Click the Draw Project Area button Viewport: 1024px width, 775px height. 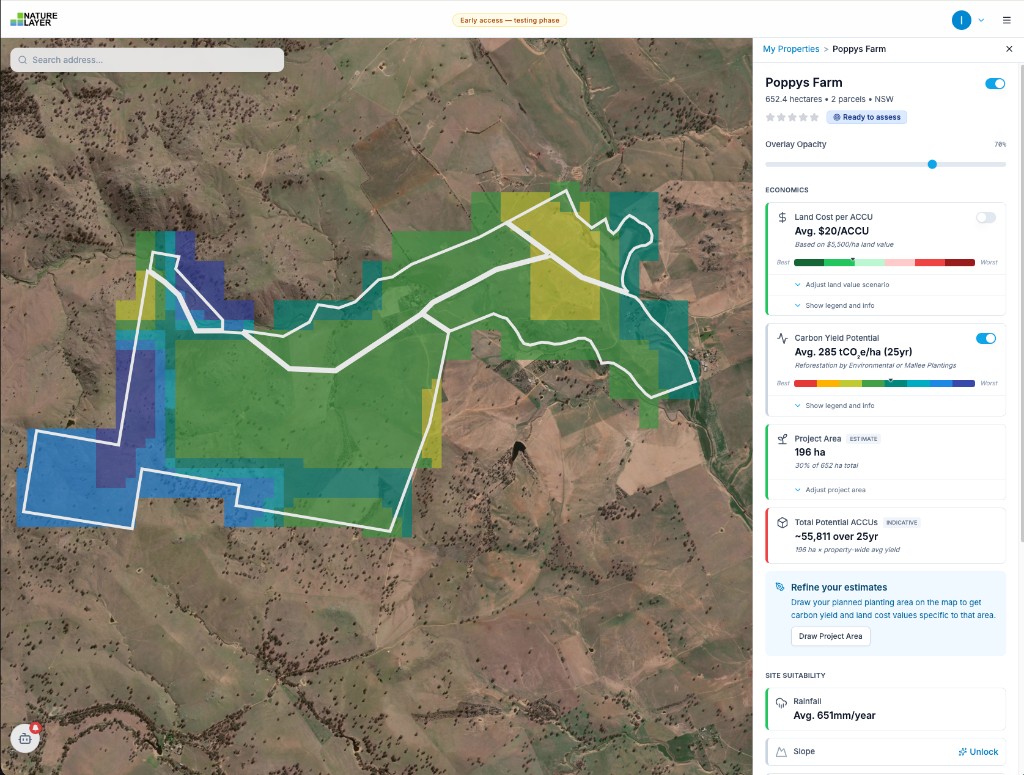coord(830,636)
